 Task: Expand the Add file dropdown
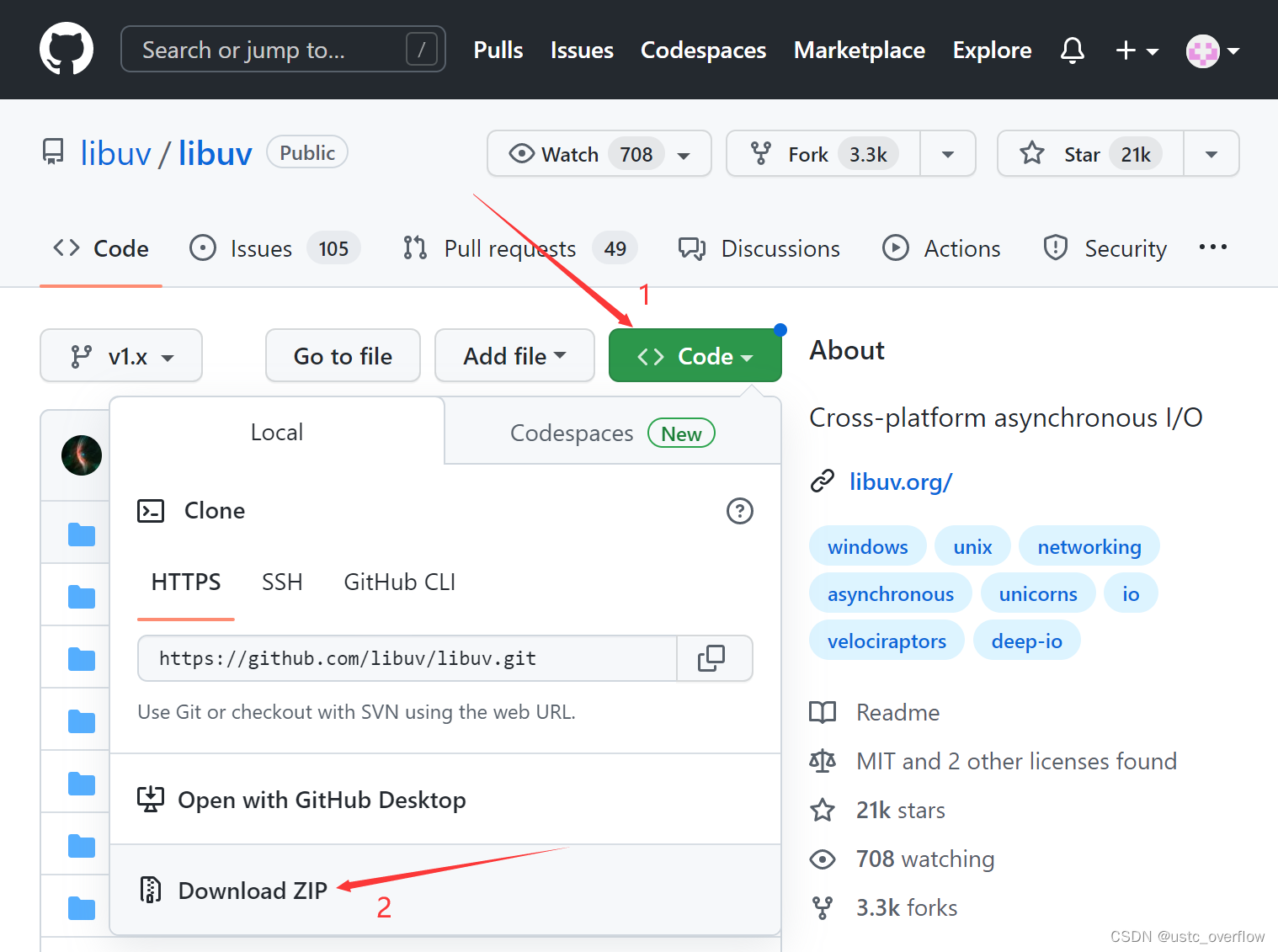pyautogui.click(x=514, y=356)
